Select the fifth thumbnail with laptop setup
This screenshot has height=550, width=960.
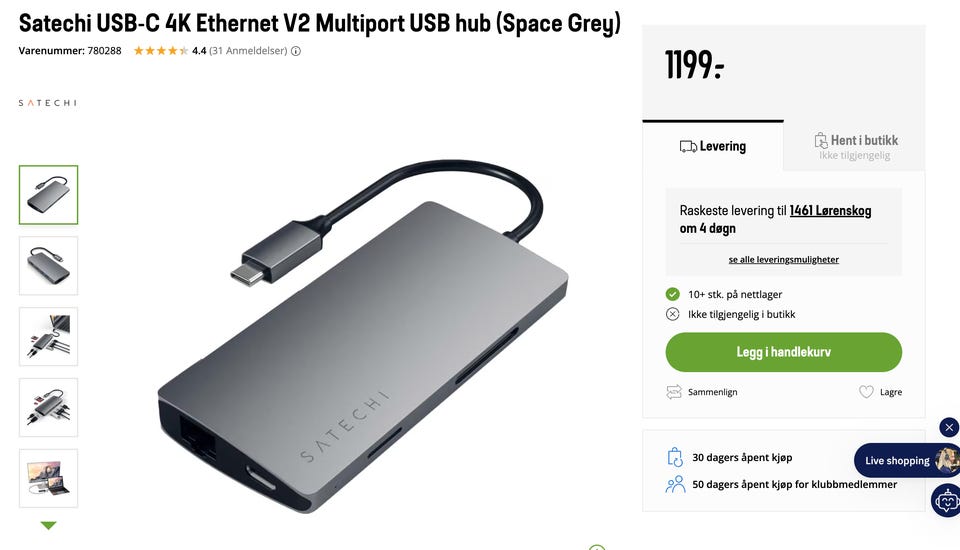click(48, 478)
